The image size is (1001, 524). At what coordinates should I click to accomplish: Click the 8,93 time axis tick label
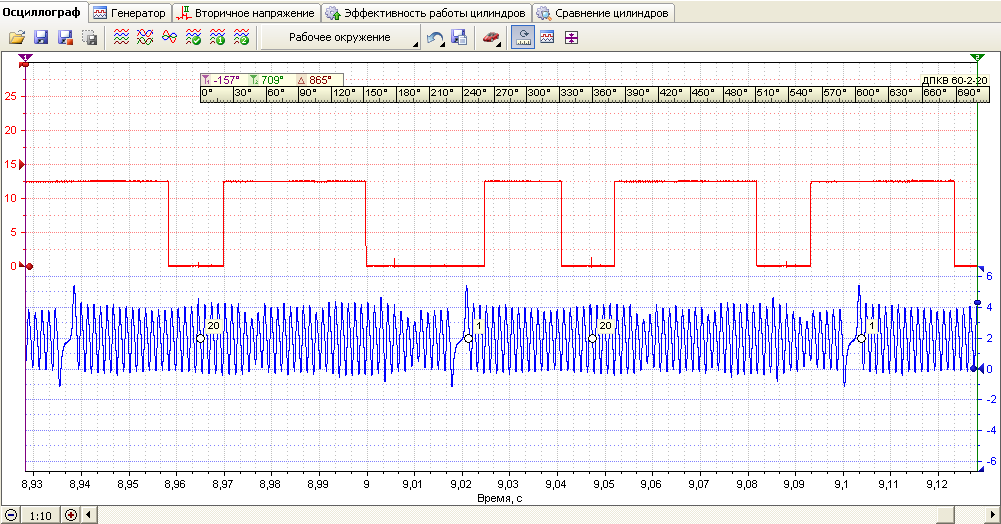click(32, 484)
